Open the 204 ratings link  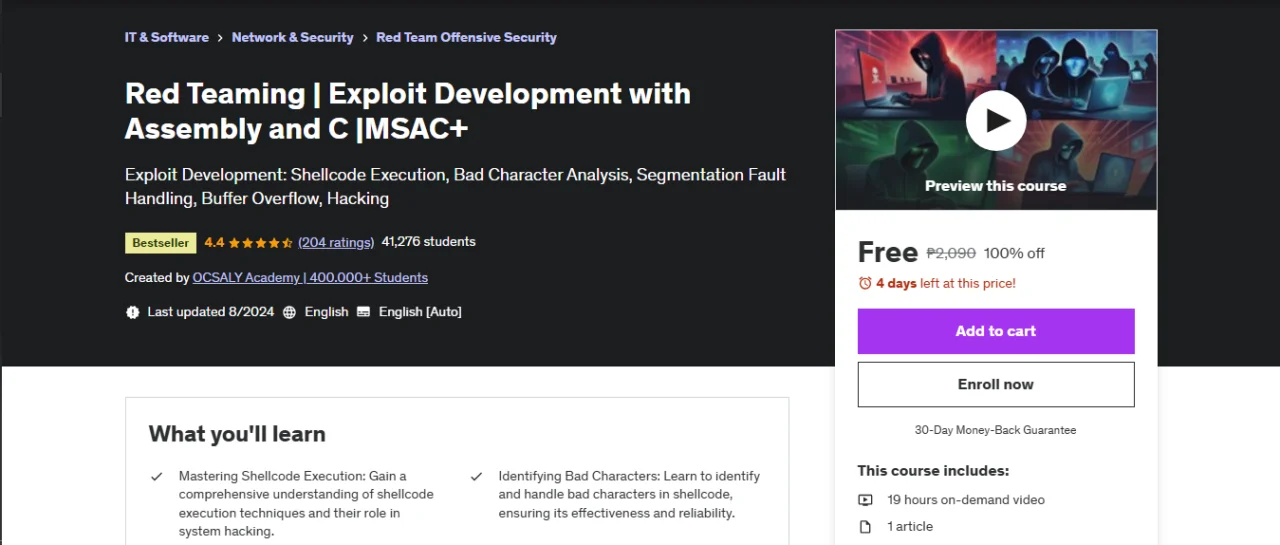[x=336, y=242]
